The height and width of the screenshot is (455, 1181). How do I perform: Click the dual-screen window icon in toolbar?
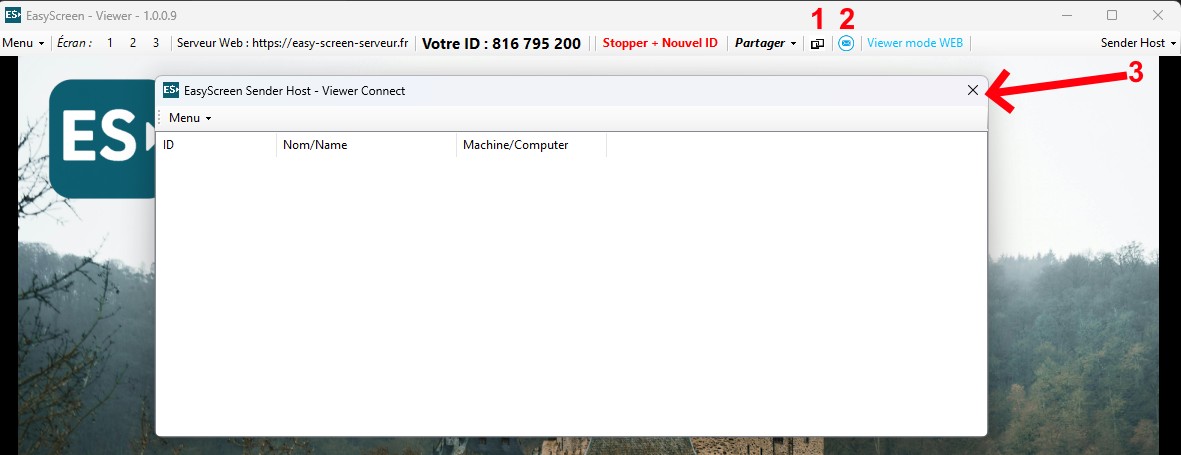point(817,44)
